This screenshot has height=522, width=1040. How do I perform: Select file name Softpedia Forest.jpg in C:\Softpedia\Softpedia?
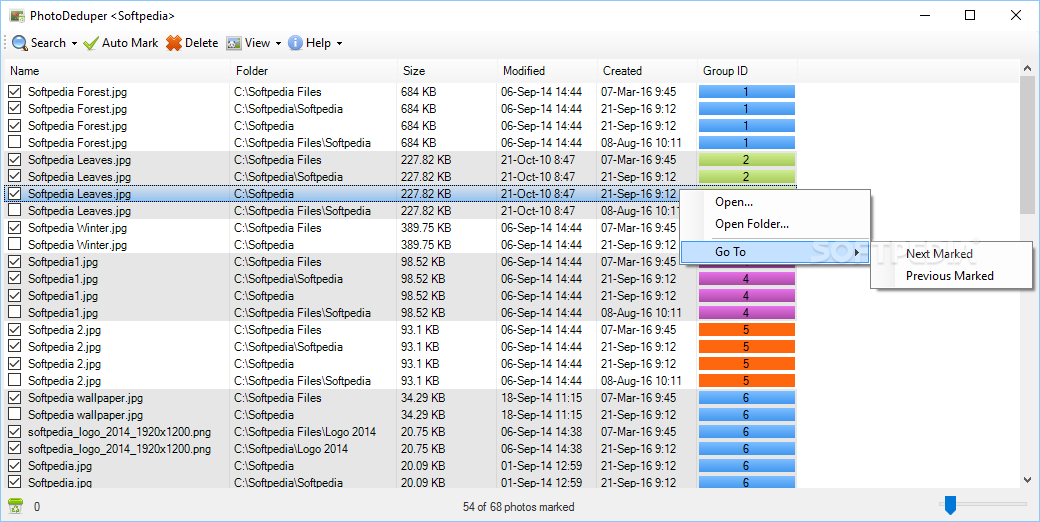[x=77, y=109]
